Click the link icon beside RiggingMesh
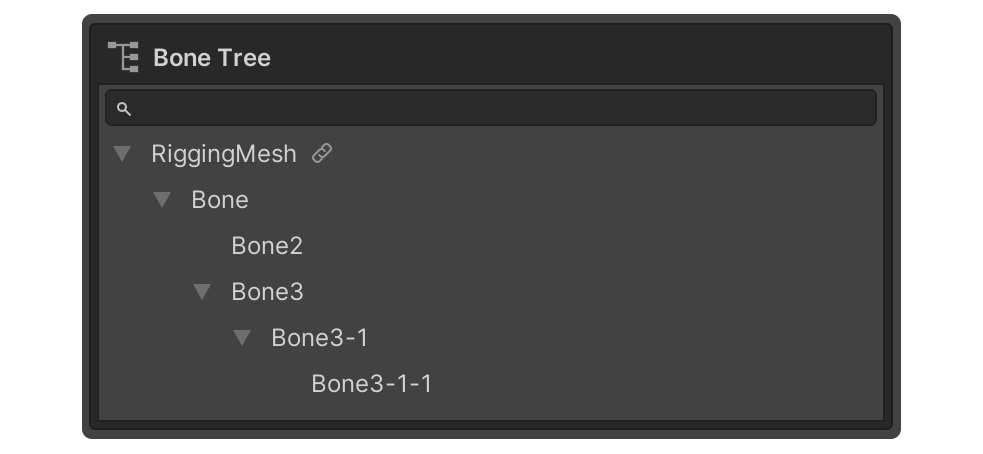 pyautogui.click(x=322, y=154)
